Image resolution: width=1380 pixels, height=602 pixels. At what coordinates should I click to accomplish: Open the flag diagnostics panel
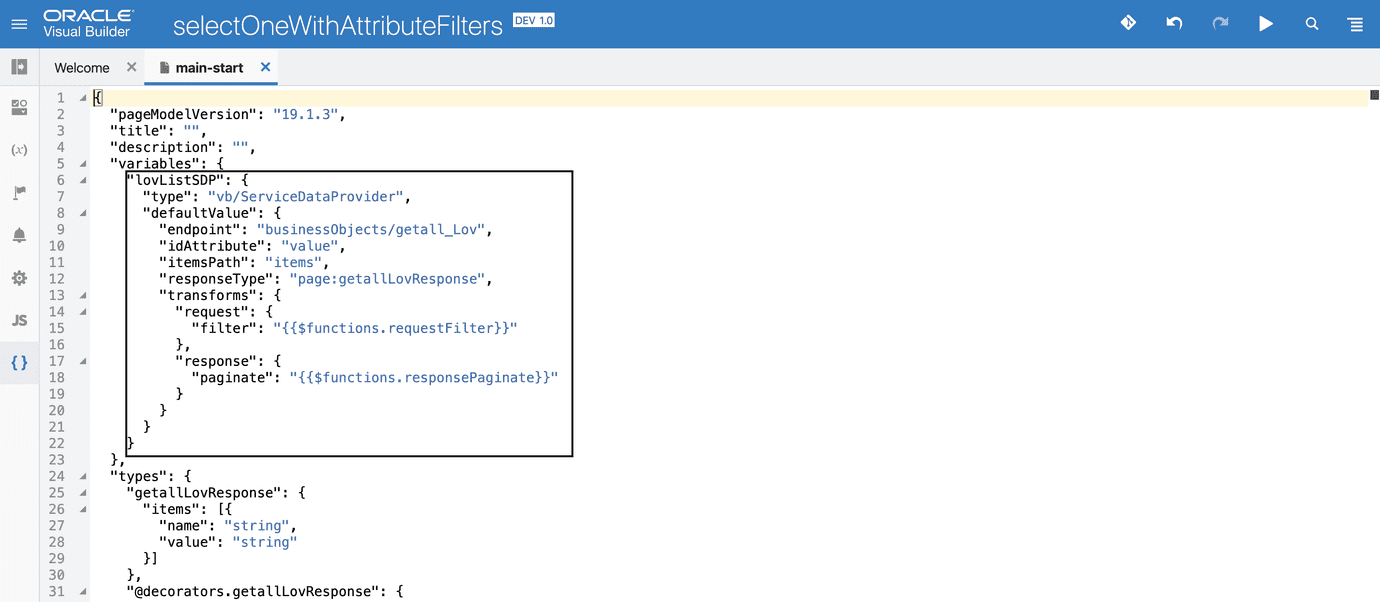(x=18, y=193)
